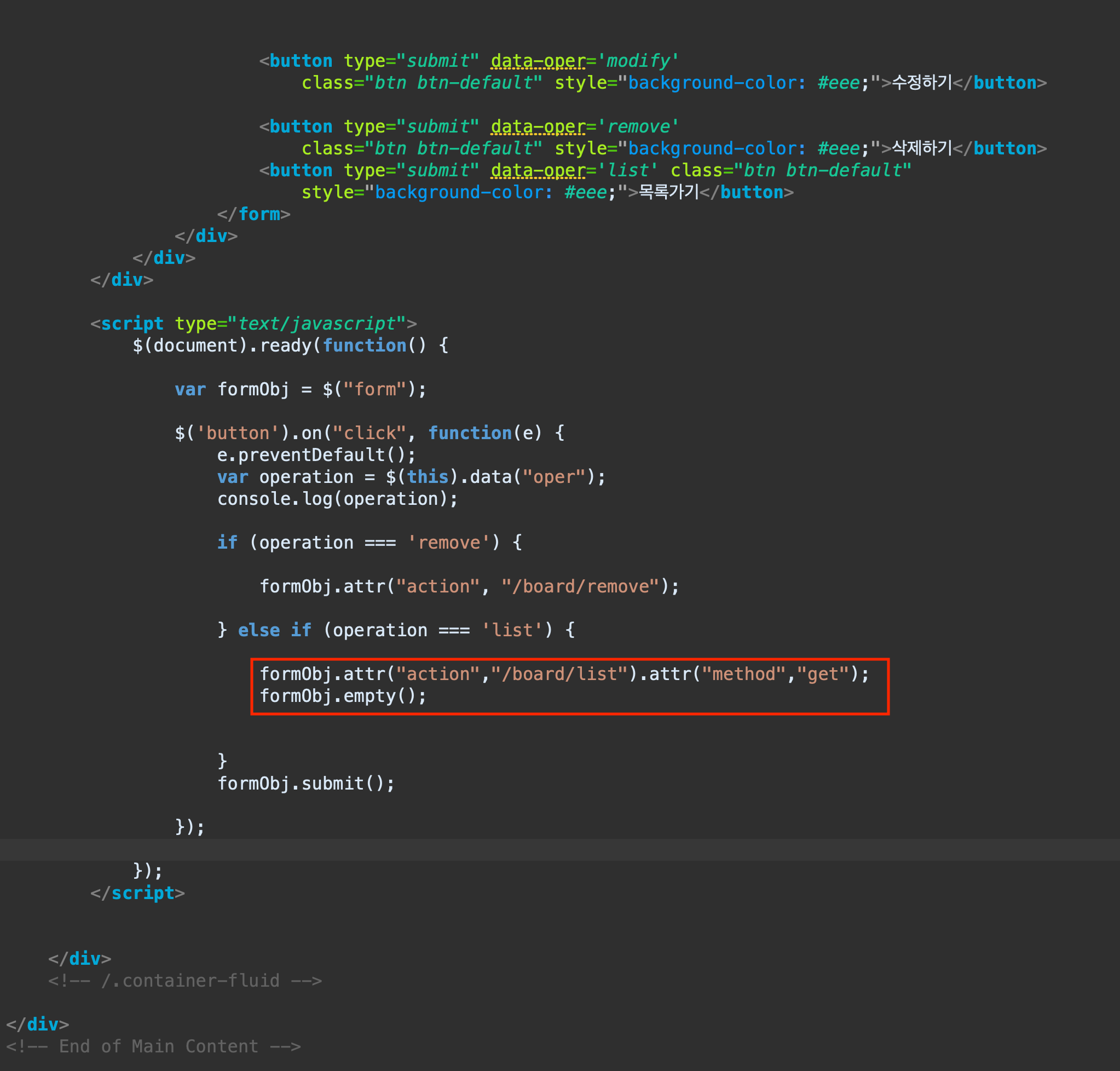Click the "get" method string

coord(823,674)
